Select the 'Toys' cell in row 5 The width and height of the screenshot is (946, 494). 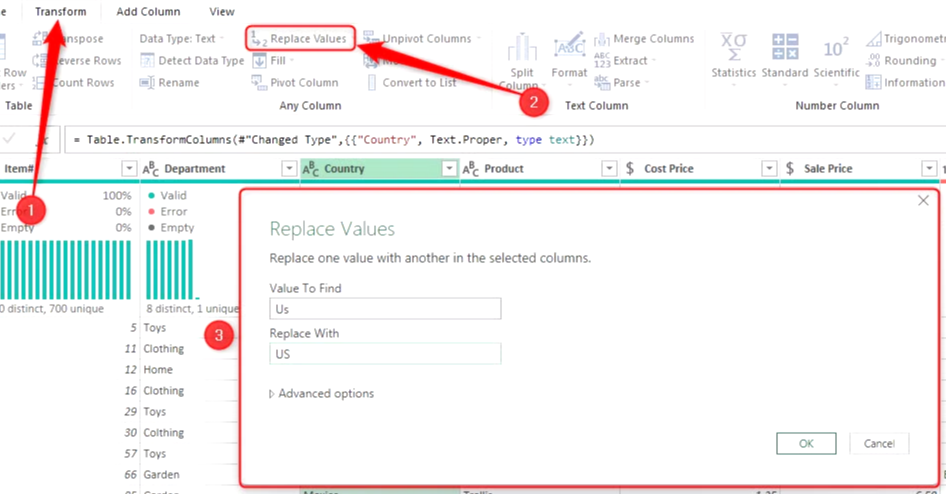(154, 328)
